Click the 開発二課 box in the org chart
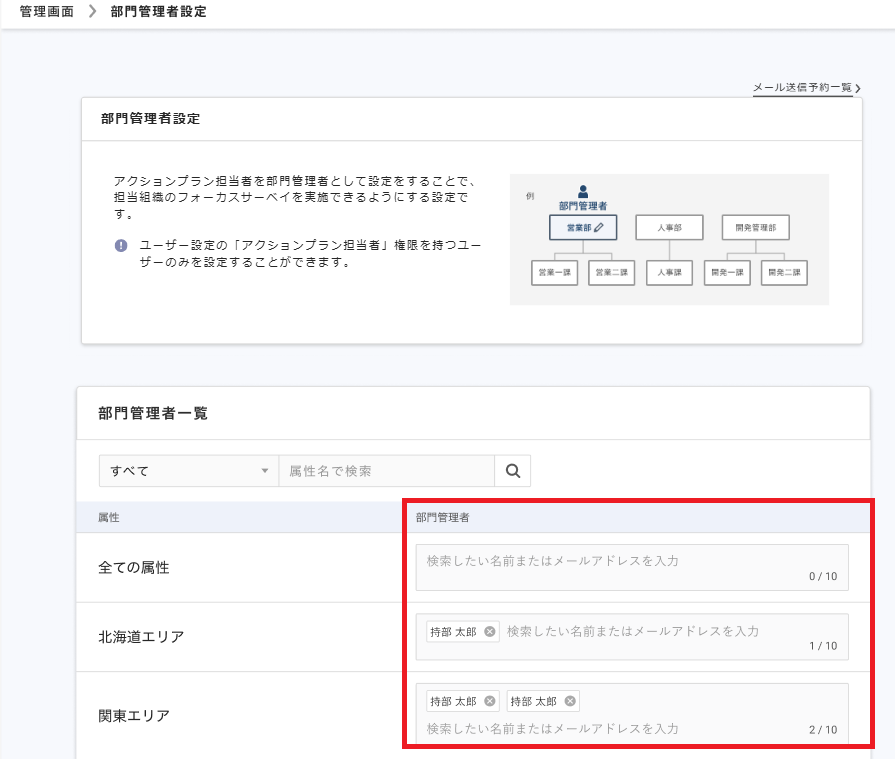The image size is (895, 759). [x=782, y=272]
